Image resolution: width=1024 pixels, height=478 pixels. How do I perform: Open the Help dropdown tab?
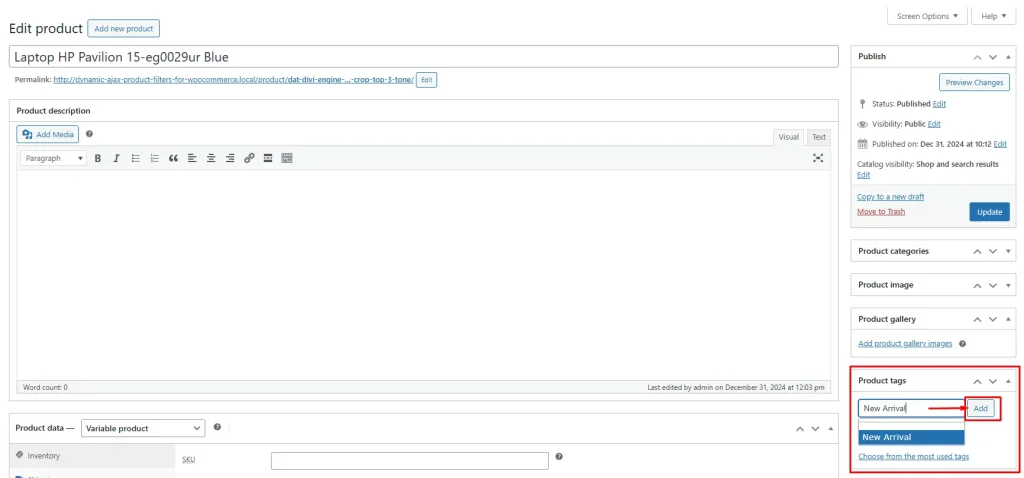tap(994, 16)
